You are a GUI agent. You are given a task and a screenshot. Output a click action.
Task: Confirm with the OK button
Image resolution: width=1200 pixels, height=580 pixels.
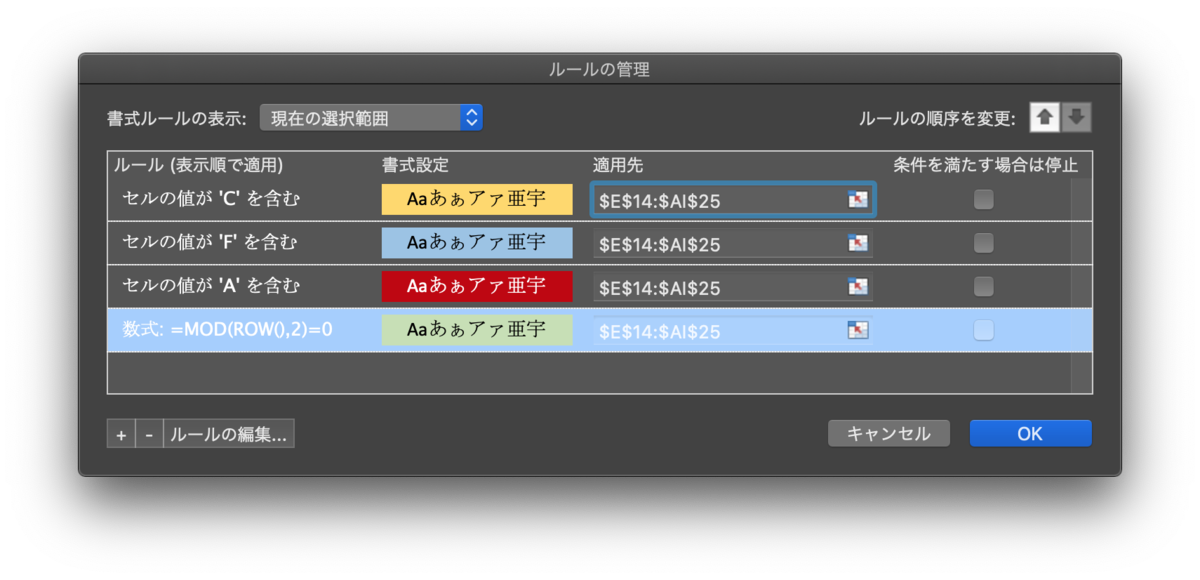pyautogui.click(x=1030, y=433)
